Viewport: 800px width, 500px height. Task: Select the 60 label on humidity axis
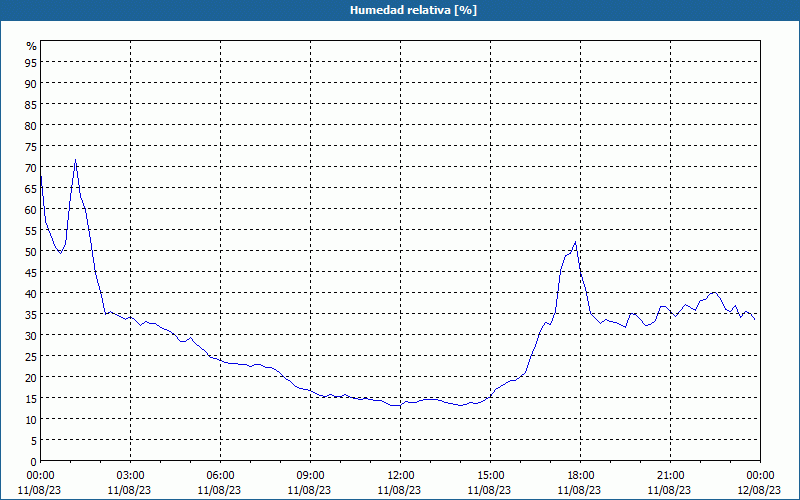coord(31,210)
